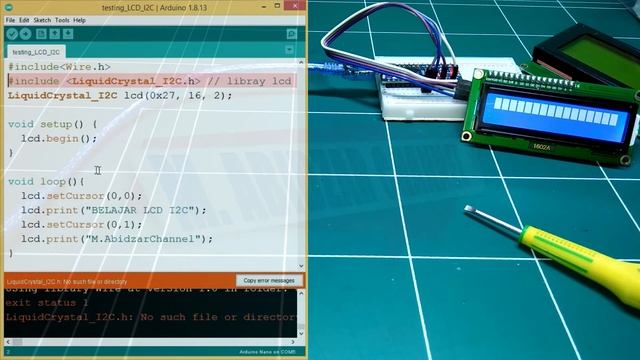Click the "M.AbidzarChannel" print line
Viewport: 640px width, 360px height.
coord(117,239)
